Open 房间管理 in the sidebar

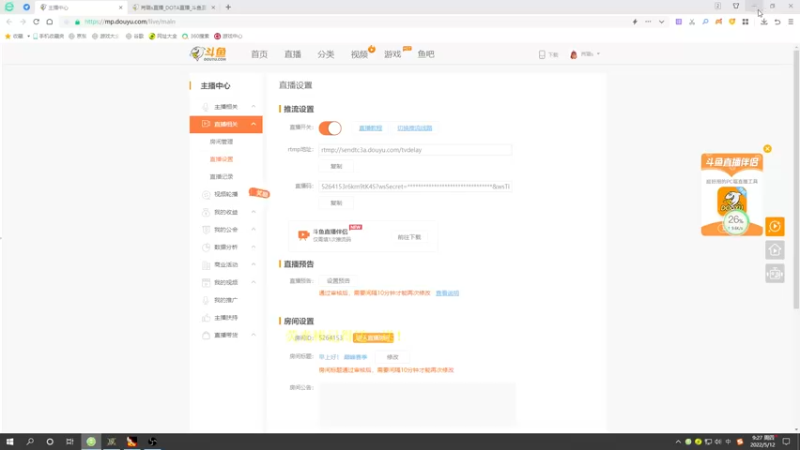point(221,142)
